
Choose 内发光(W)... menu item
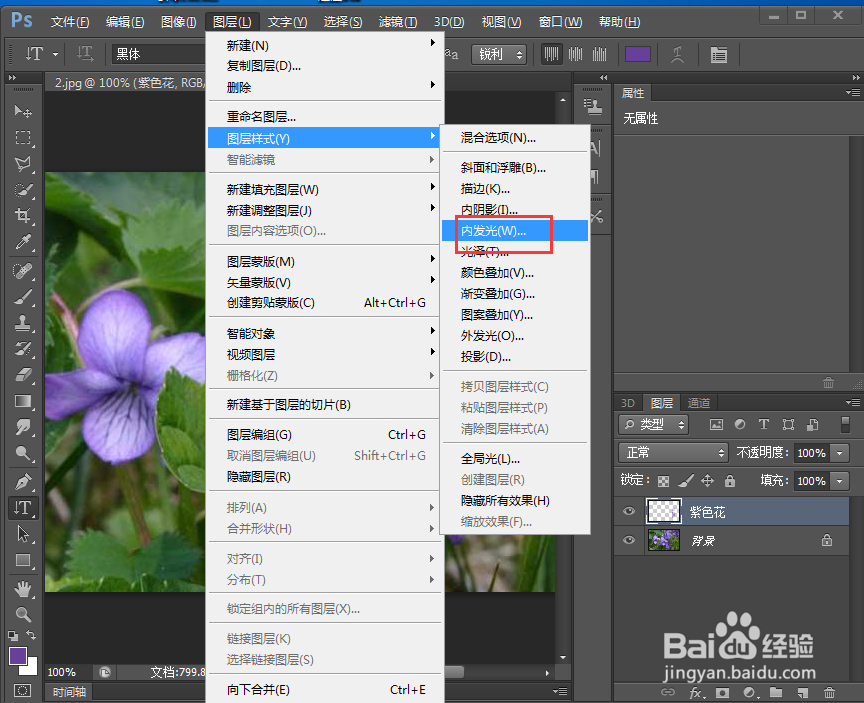click(515, 230)
